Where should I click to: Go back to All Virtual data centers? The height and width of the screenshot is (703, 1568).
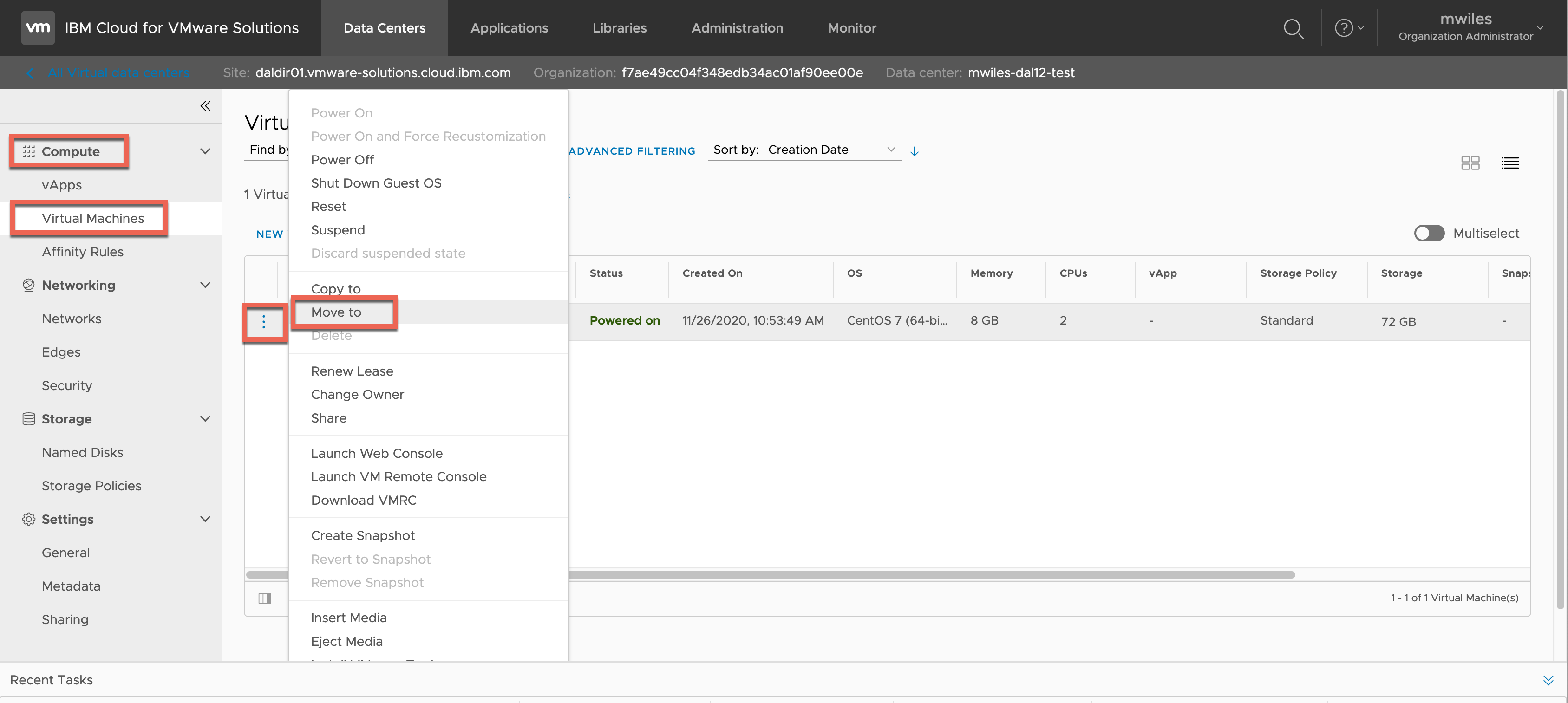point(118,72)
